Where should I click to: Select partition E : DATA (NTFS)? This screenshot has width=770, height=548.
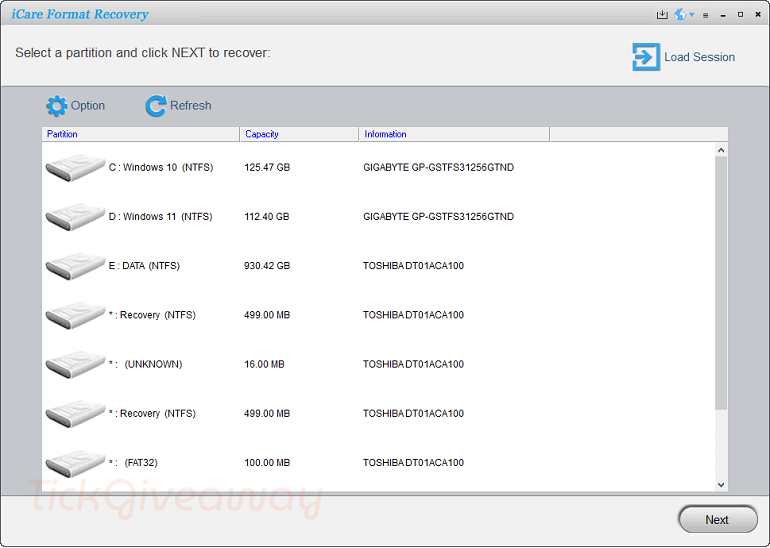tap(144, 266)
